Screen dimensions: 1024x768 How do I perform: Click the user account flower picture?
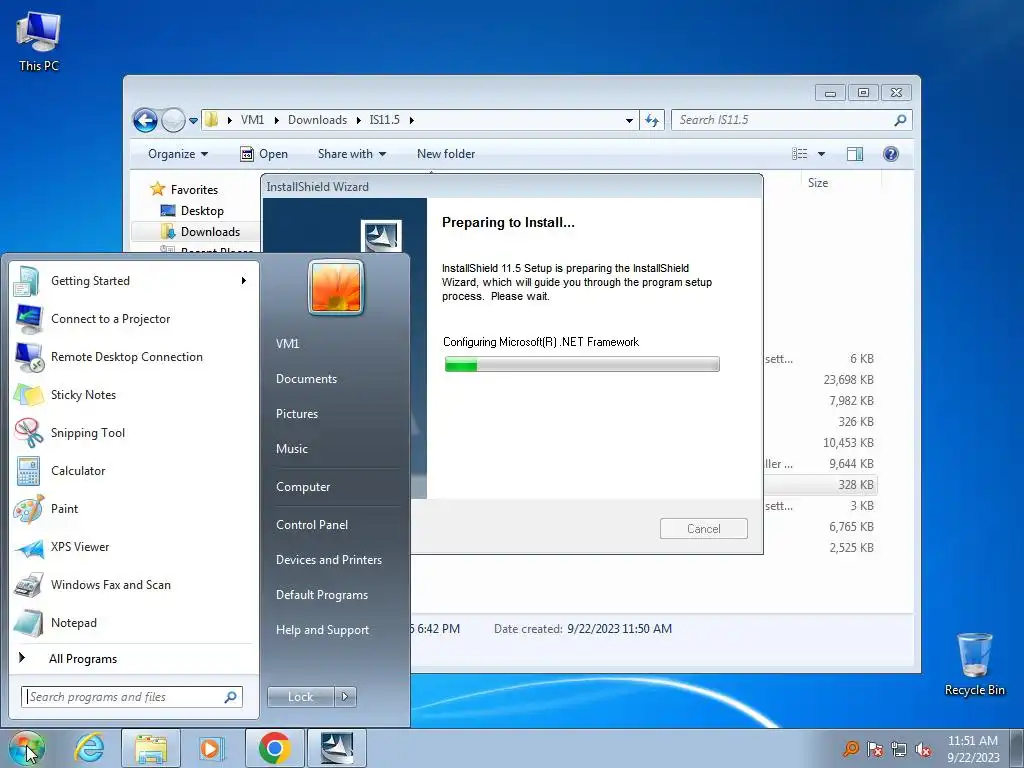coord(336,287)
